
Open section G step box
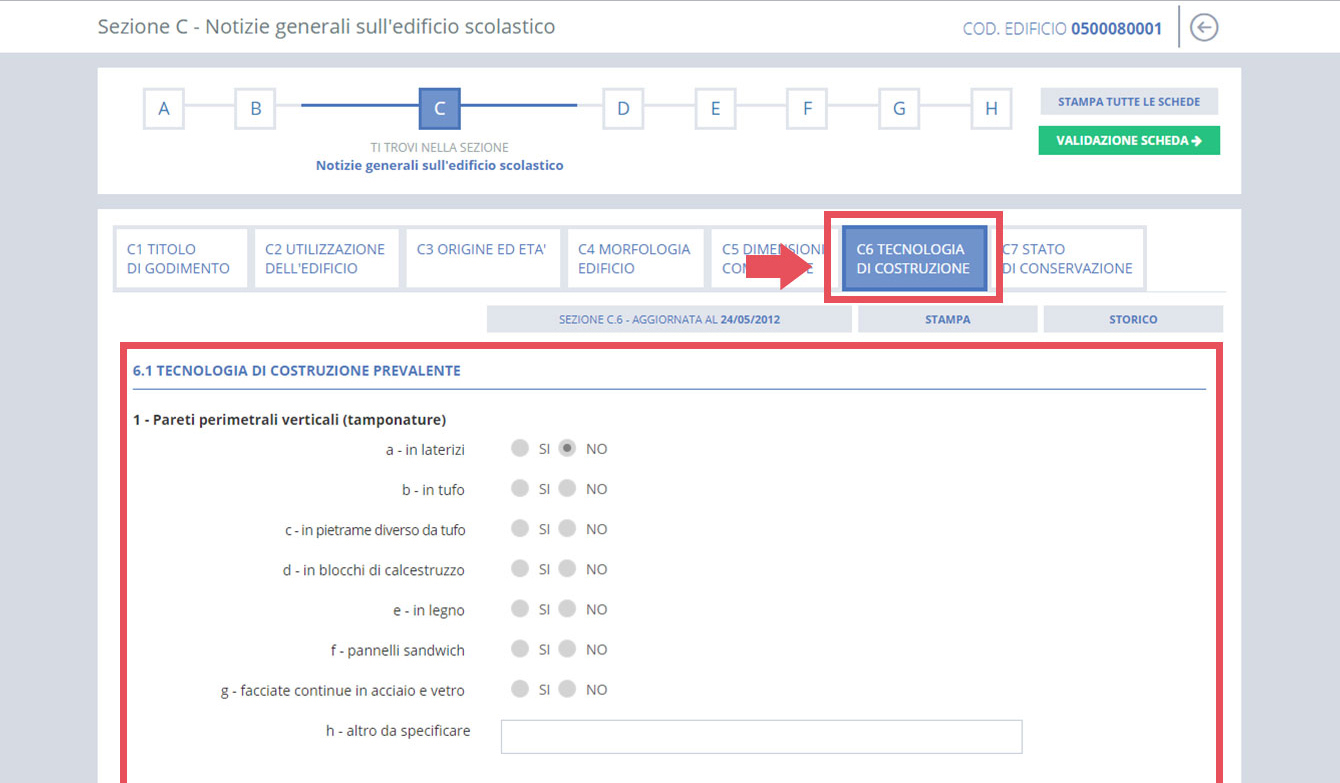click(x=899, y=109)
